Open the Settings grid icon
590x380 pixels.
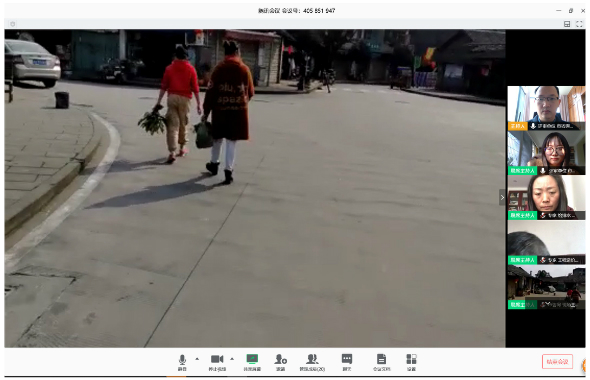[411, 362]
